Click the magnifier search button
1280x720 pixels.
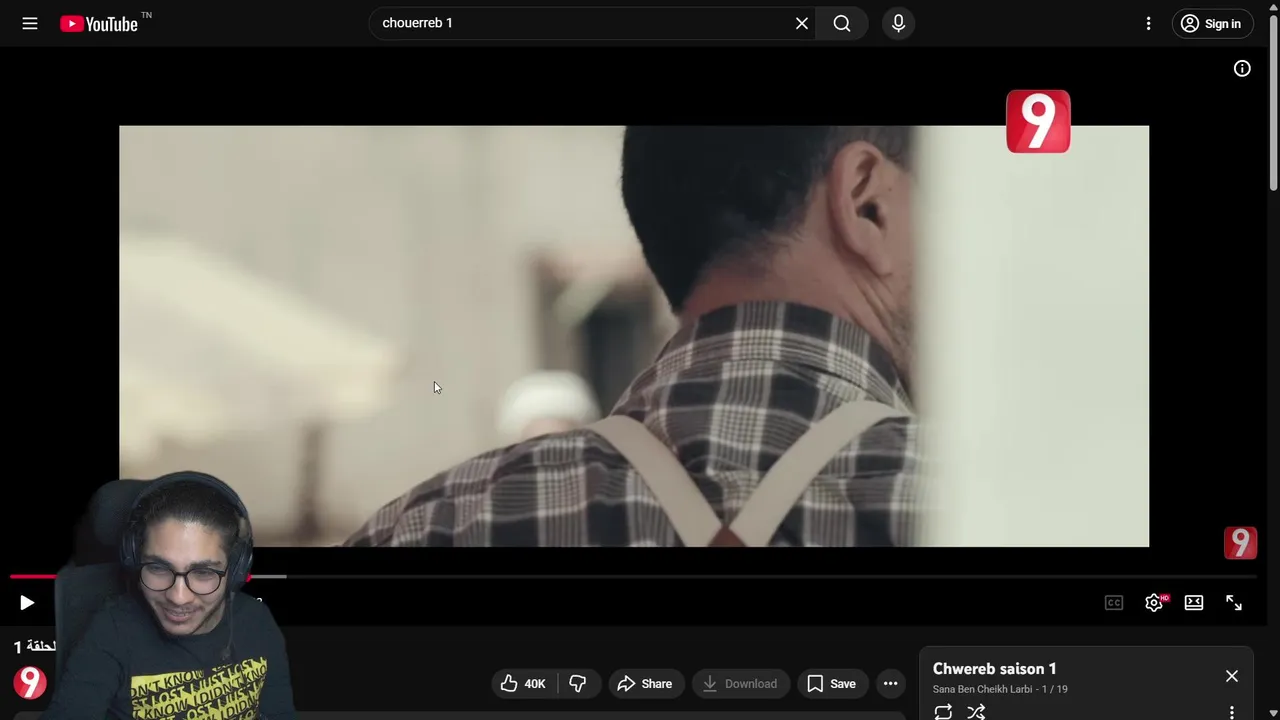pos(842,23)
